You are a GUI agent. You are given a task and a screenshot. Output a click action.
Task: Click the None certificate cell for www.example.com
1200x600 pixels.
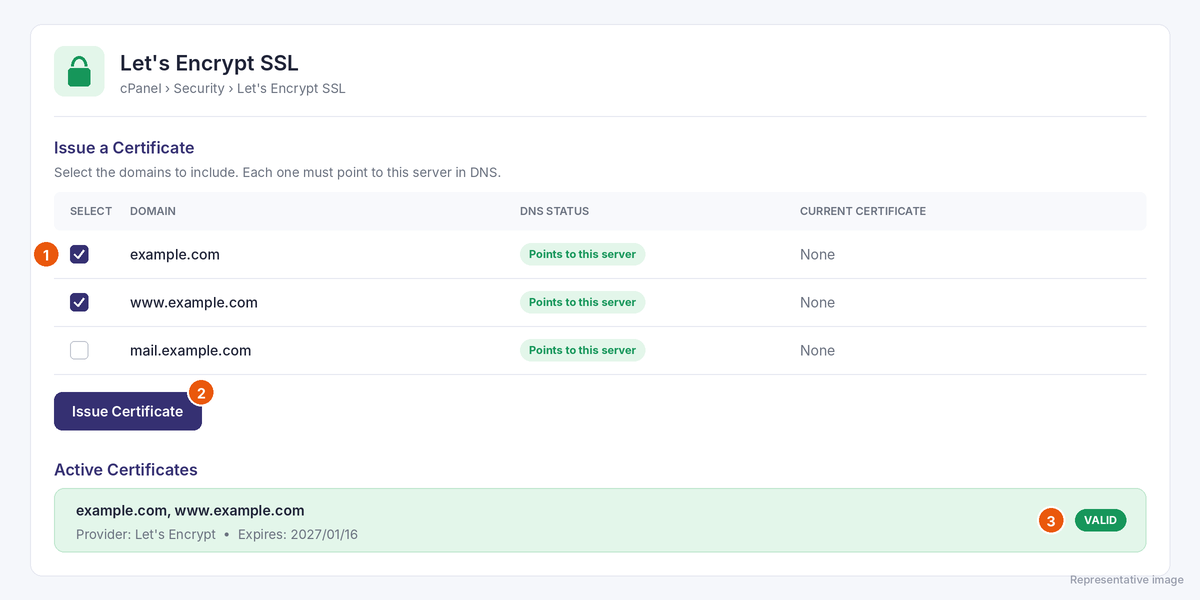click(817, 302)
